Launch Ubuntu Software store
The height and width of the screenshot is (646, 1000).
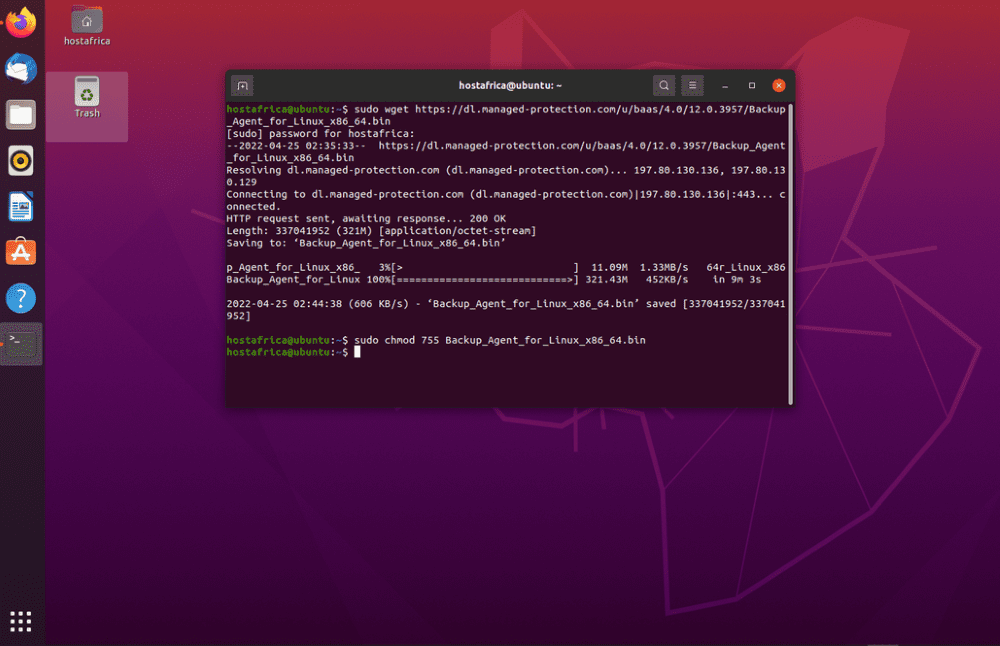[x=21, y=252]
